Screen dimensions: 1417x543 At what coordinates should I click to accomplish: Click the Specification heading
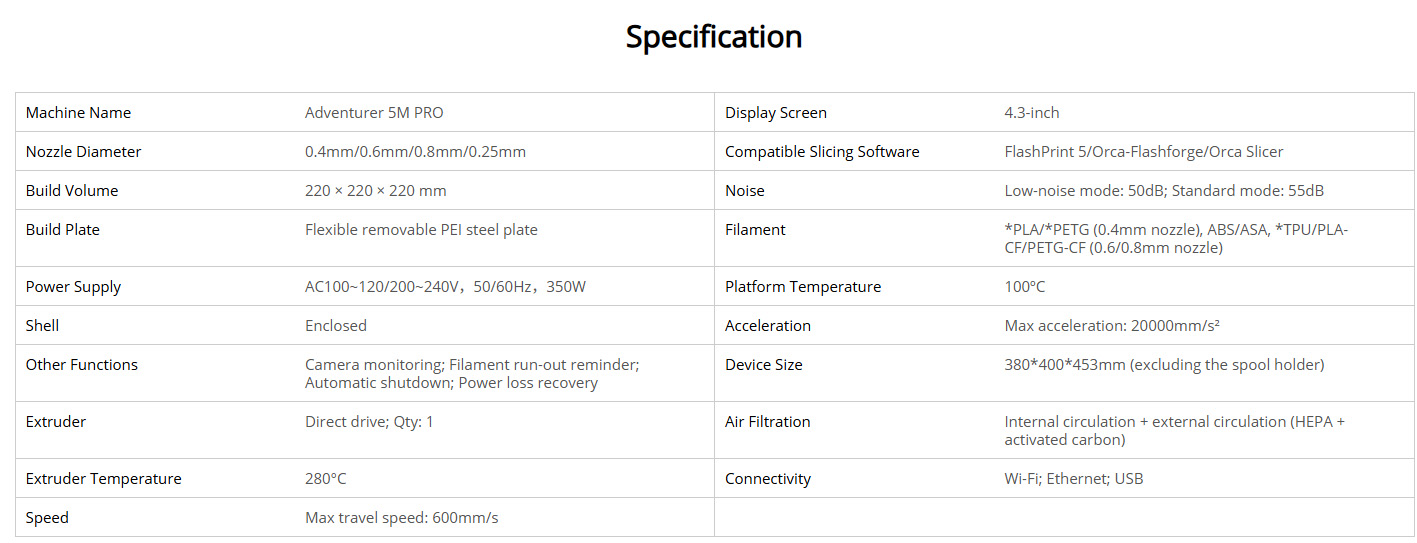click(713, 37)
